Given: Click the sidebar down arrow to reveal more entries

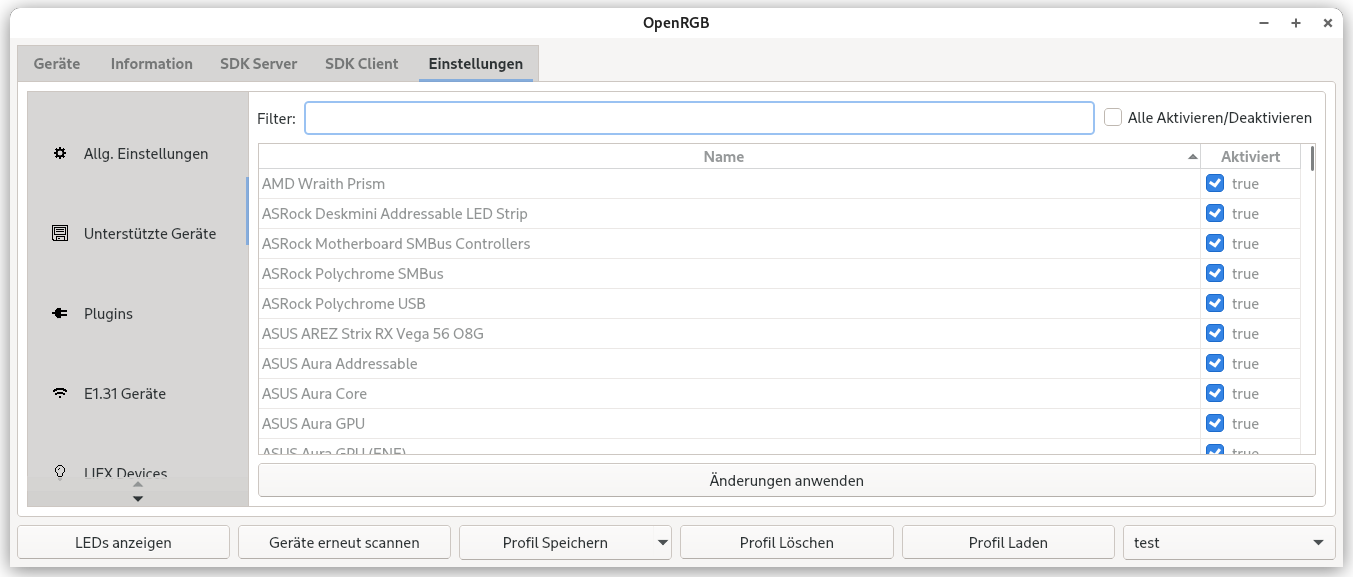Looking at the screenshot, I should point(138,497).
